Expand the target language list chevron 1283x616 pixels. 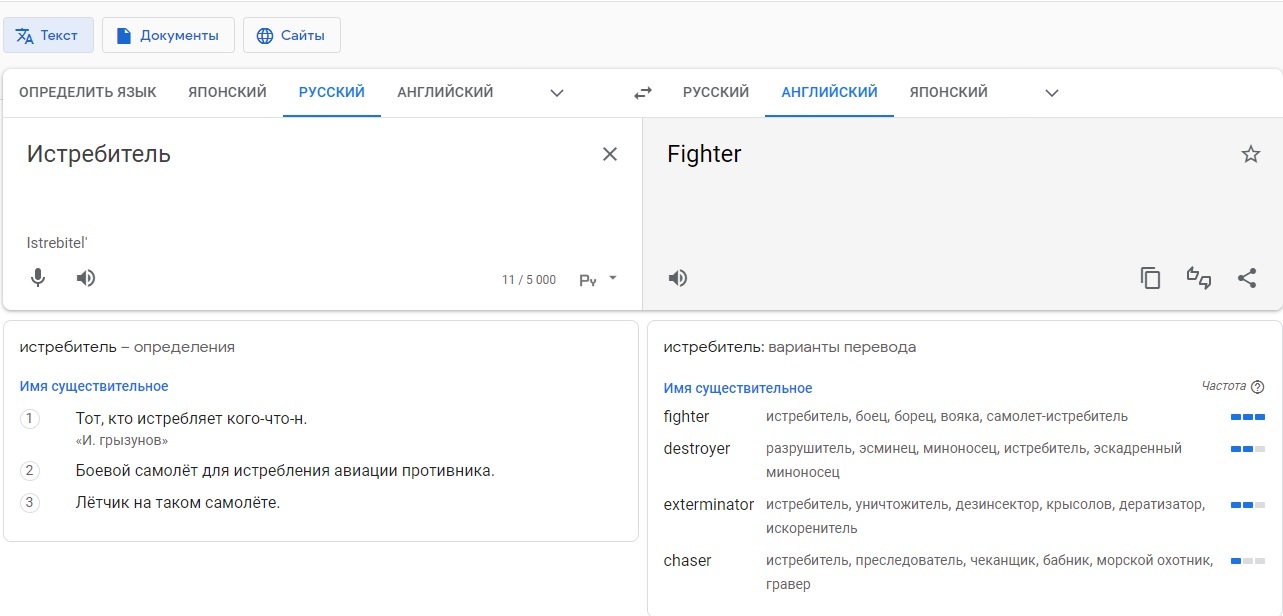point(1051,93)
